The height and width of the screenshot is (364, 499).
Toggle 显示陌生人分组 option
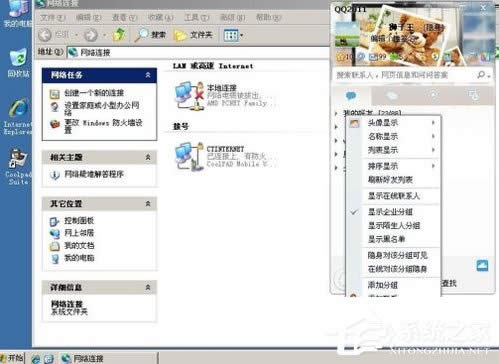point(401,226)
